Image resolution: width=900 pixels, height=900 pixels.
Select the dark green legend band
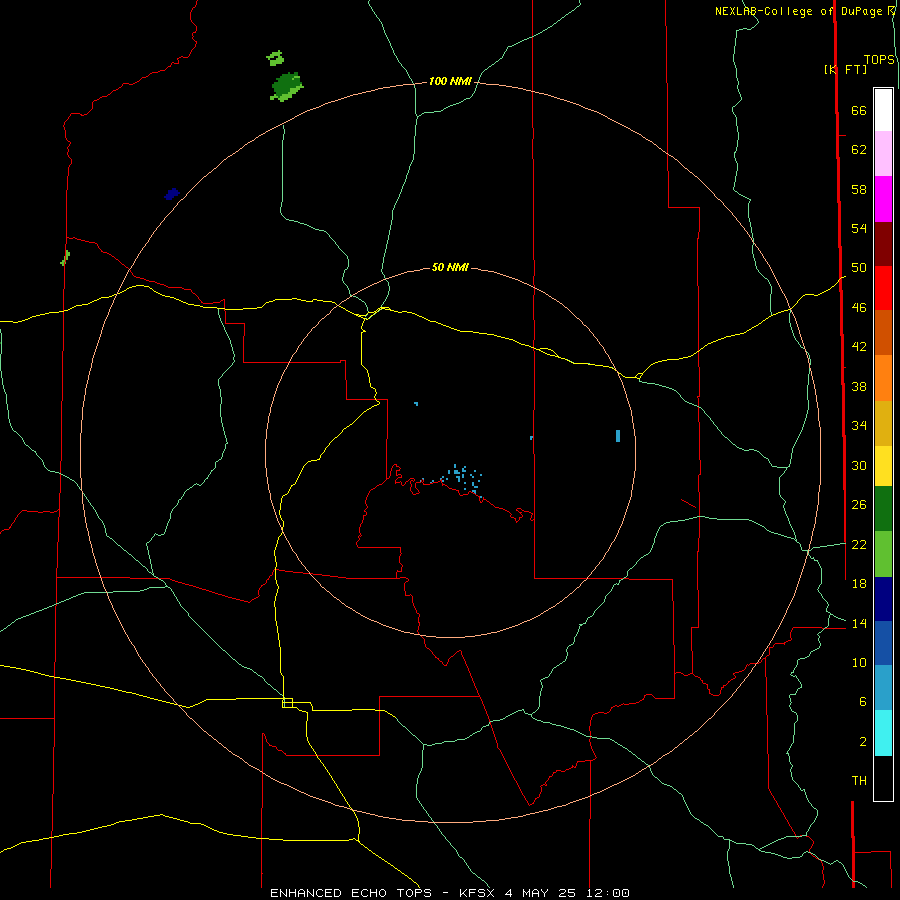click(883, 509)
